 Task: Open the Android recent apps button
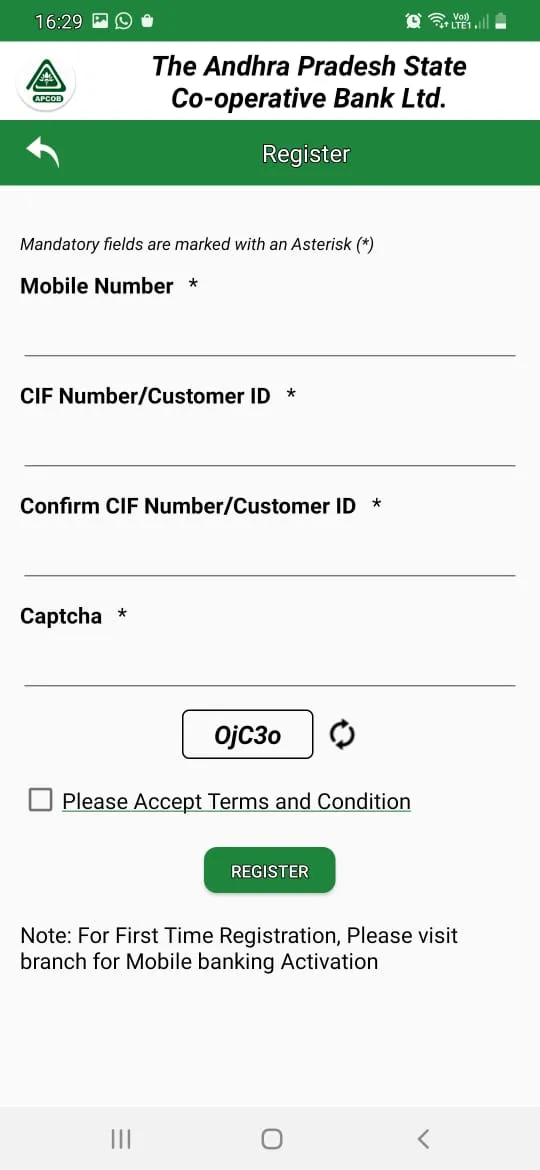(x=121, y=1139)
